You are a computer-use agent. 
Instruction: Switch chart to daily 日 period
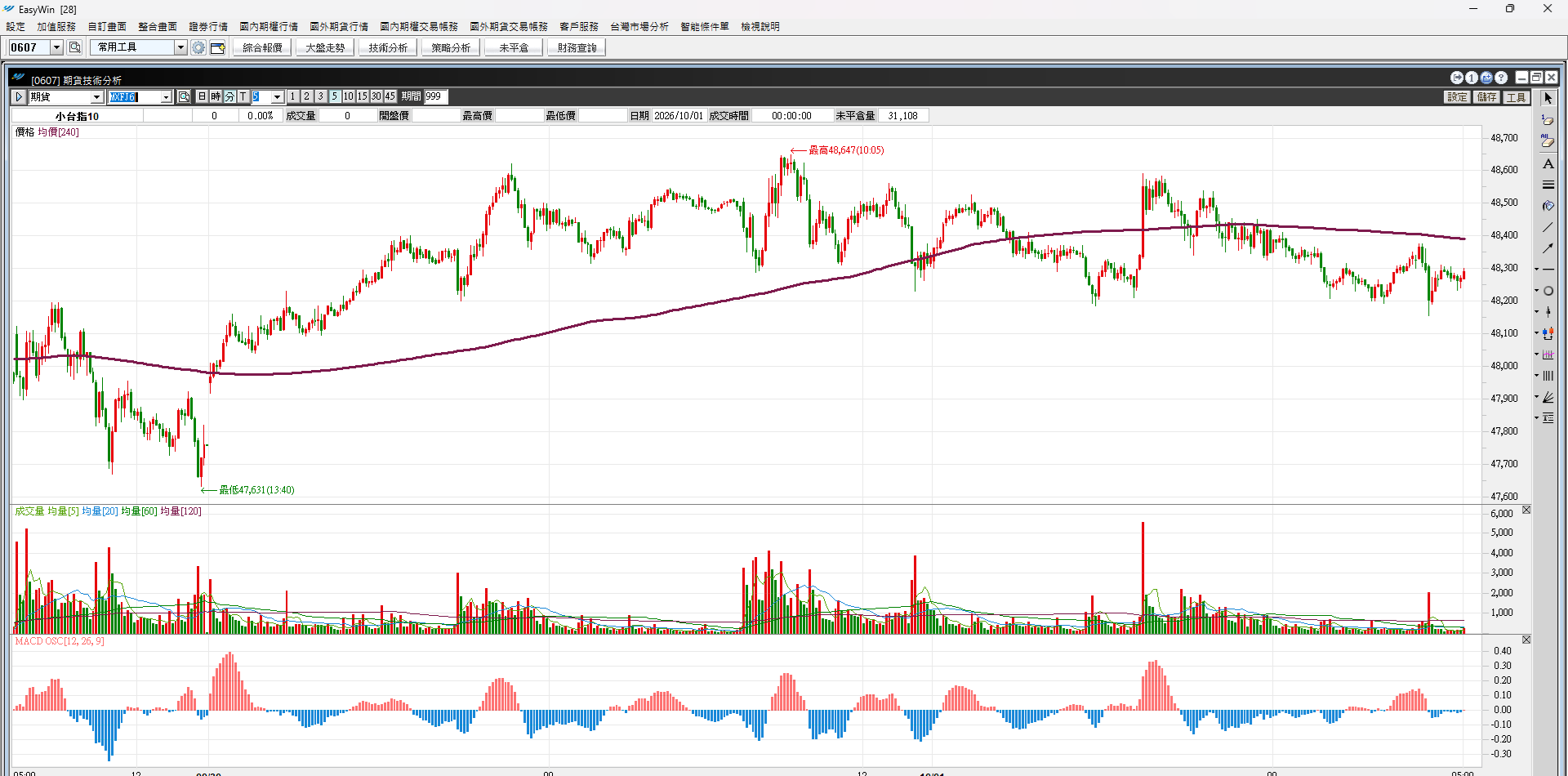point(202,96)
